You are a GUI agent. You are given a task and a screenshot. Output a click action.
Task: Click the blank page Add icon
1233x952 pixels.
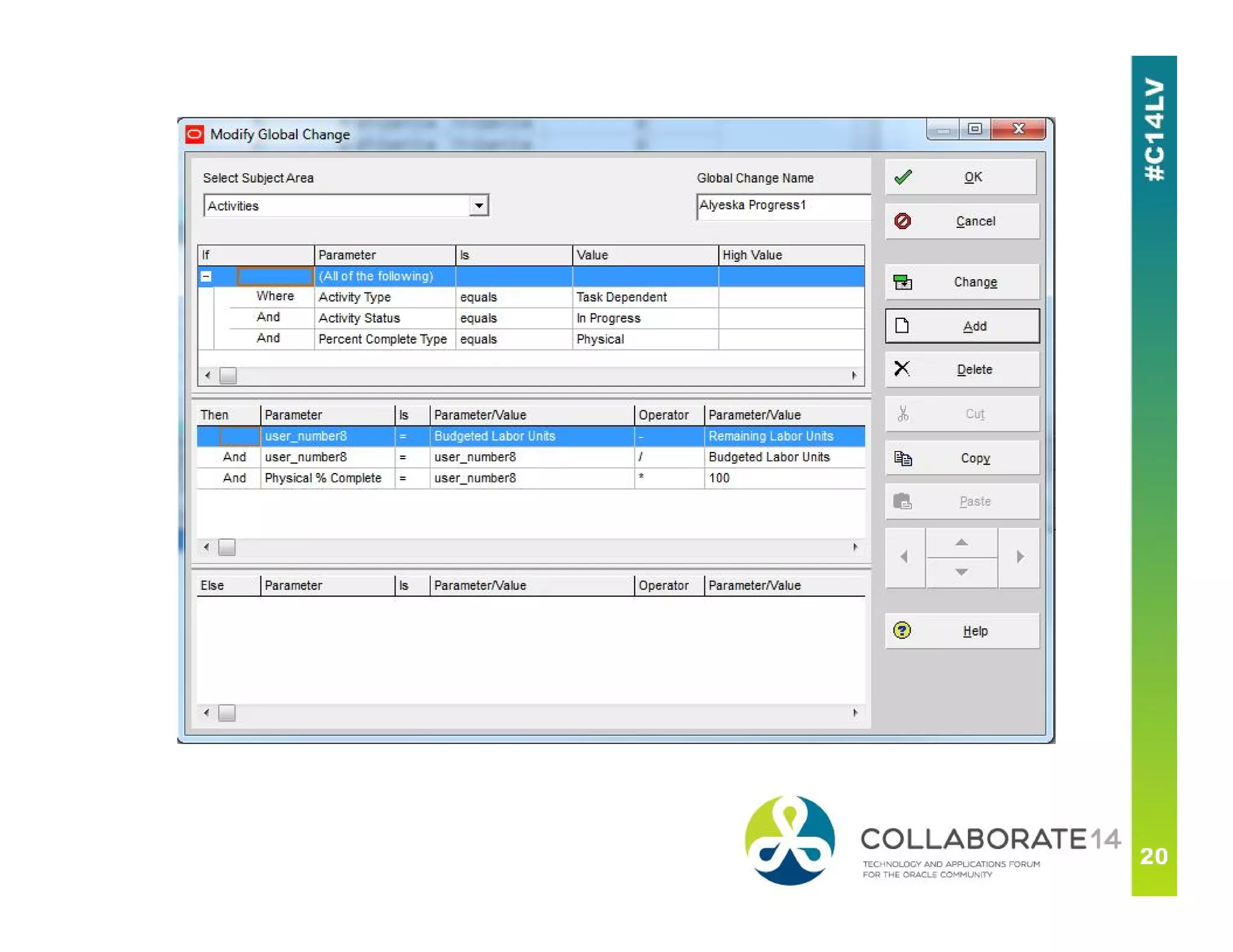[902, 326]
